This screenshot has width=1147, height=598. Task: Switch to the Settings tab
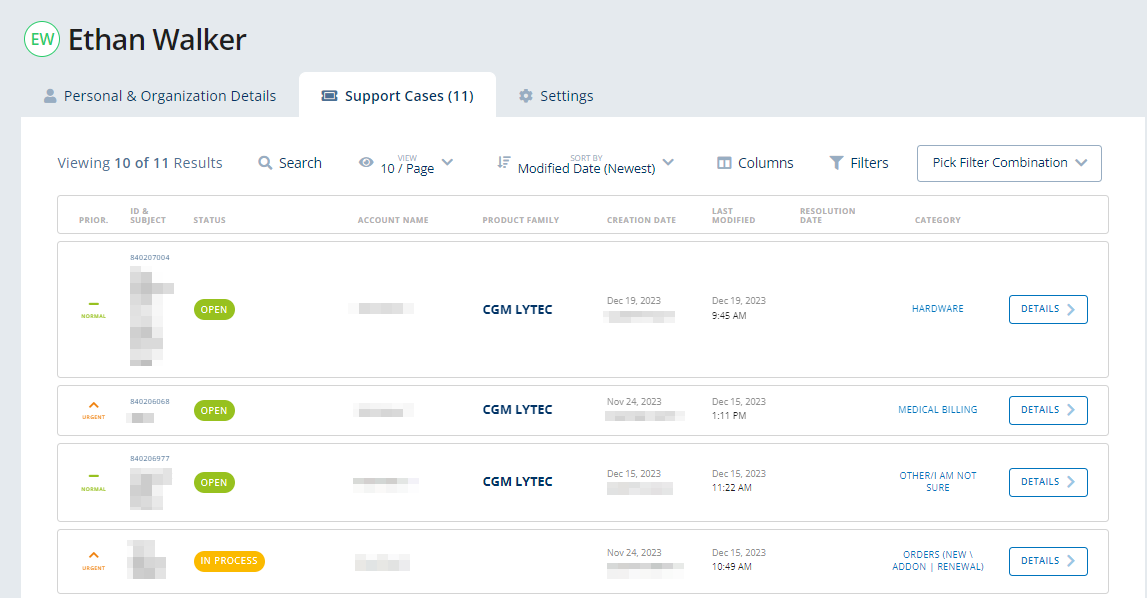pos(556,95)
